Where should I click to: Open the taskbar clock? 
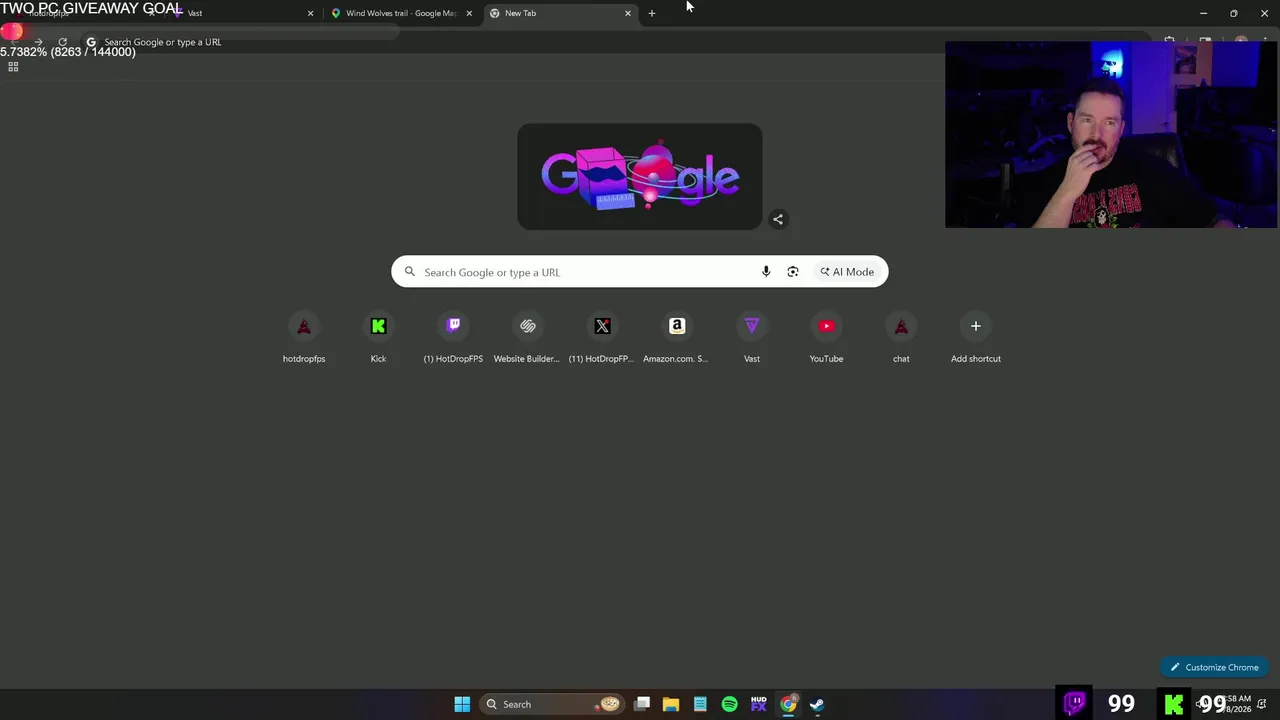1237,704
